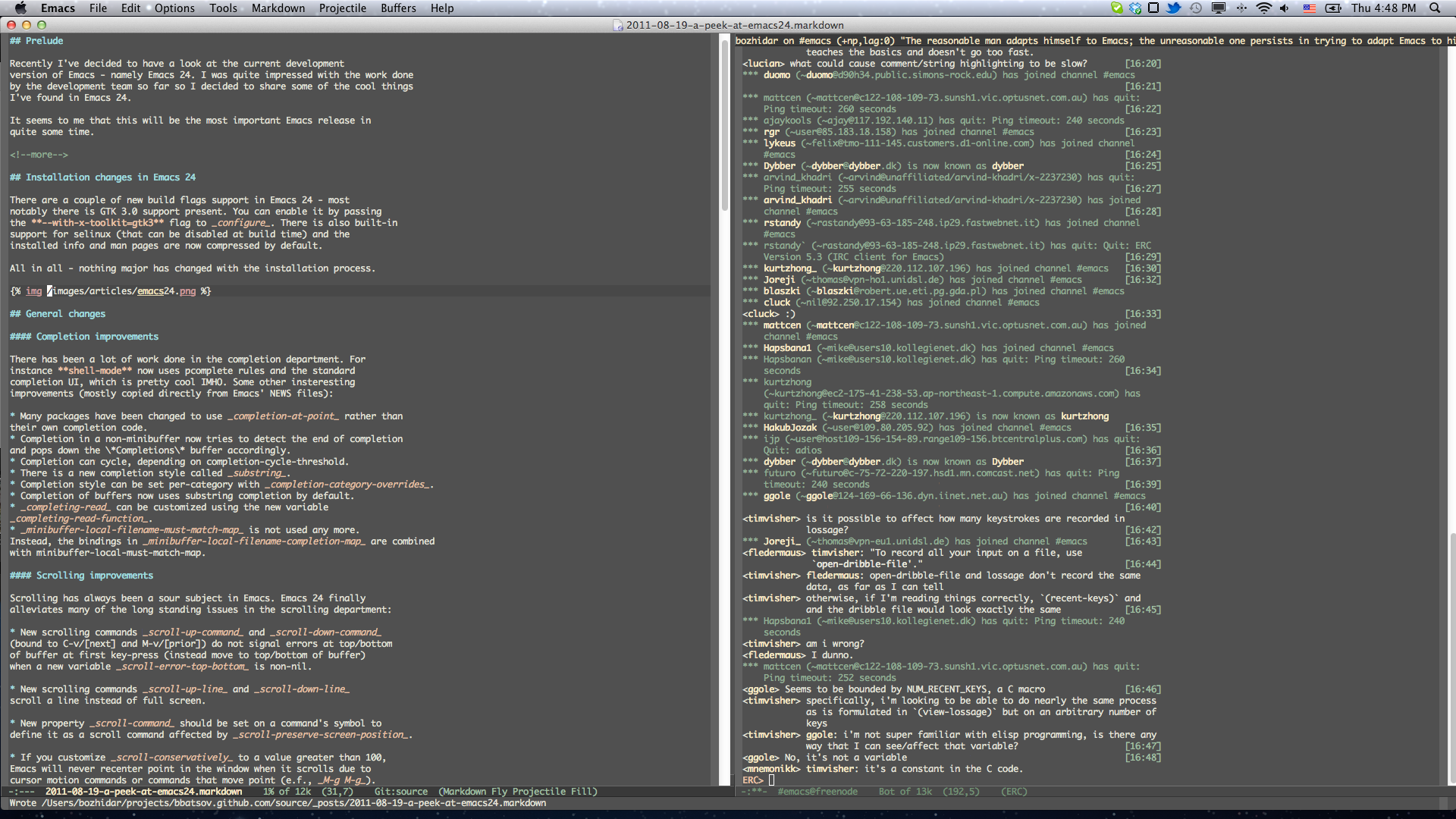Open the Markdown menu
Viewport: 1456px width, 819px height.
coord(278,8)
